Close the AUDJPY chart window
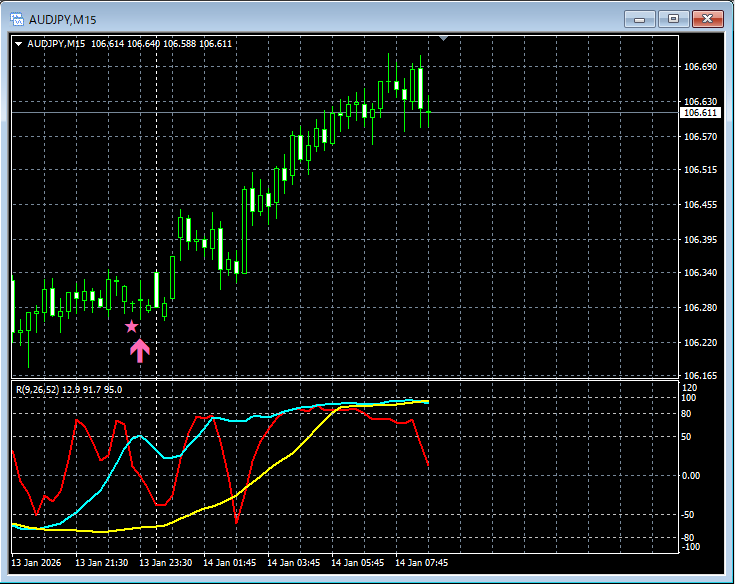 point(707,19)
